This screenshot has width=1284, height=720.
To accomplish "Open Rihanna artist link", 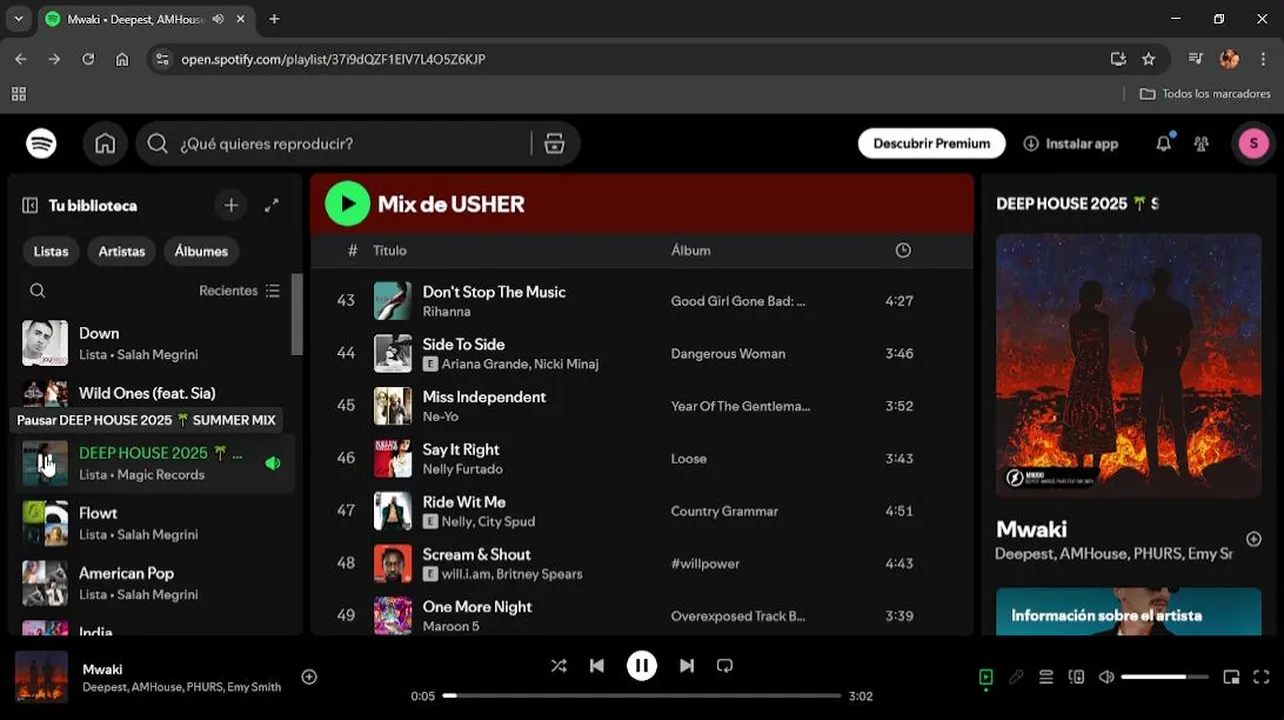I will tap(446, 312).
